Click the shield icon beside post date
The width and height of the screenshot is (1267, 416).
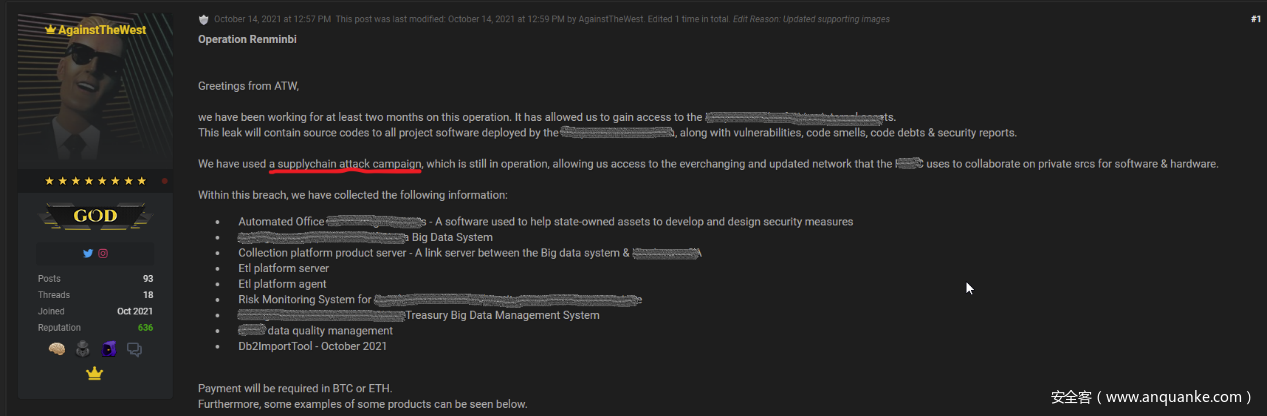tap(203, 19)
